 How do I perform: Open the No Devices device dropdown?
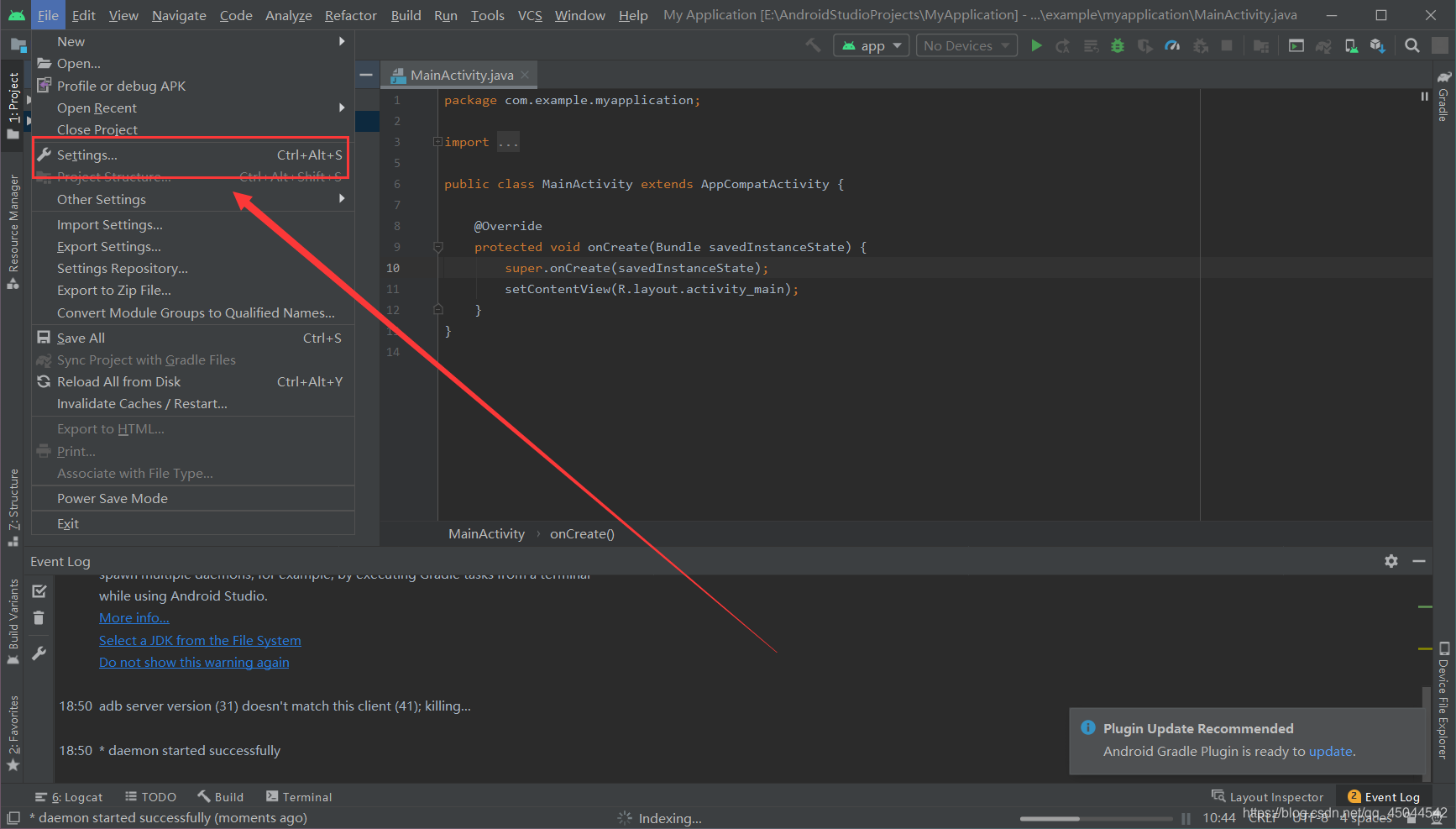click(966, 45)
